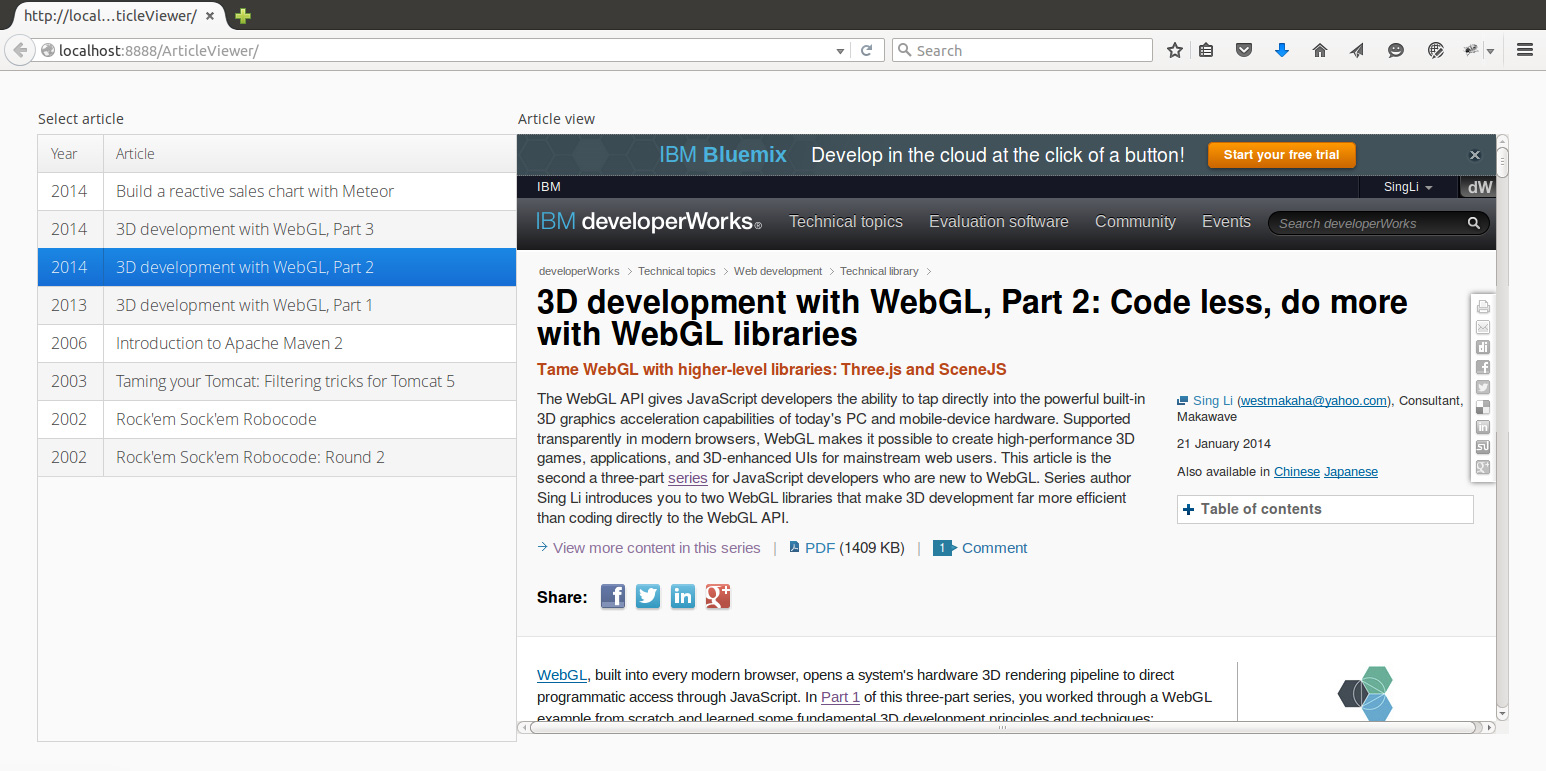Share via side StumbleUpon icon
Image resolution: width=1546 pixels, height=771 pixels.
pyautogui.click(x=1483, y=447)
